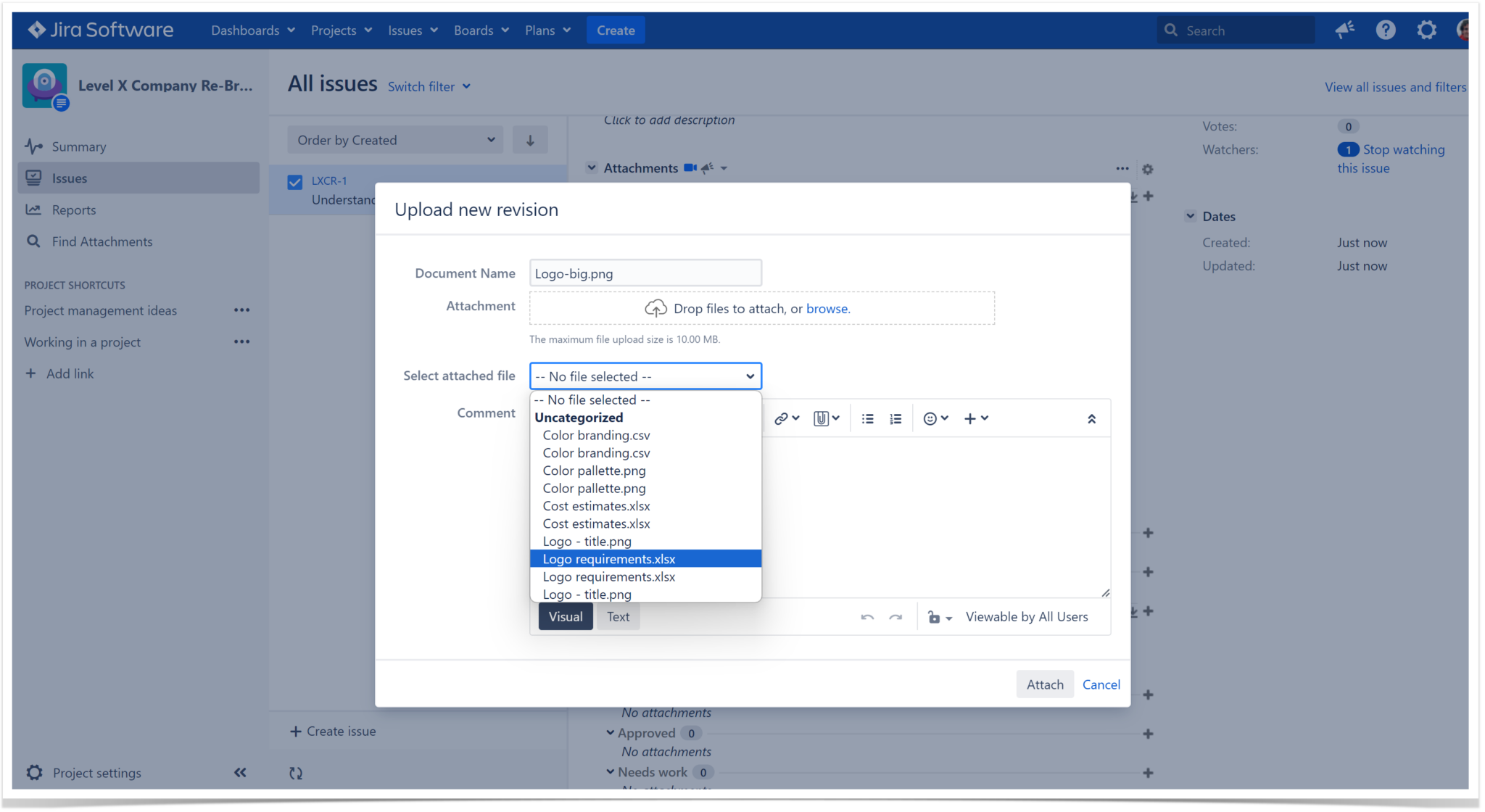Image resolution: width=1485 pixels, height=812 pixels.
Task: Click the Attachments panel gear icon
Action: pyautogui.click(x=1147, y=169)
